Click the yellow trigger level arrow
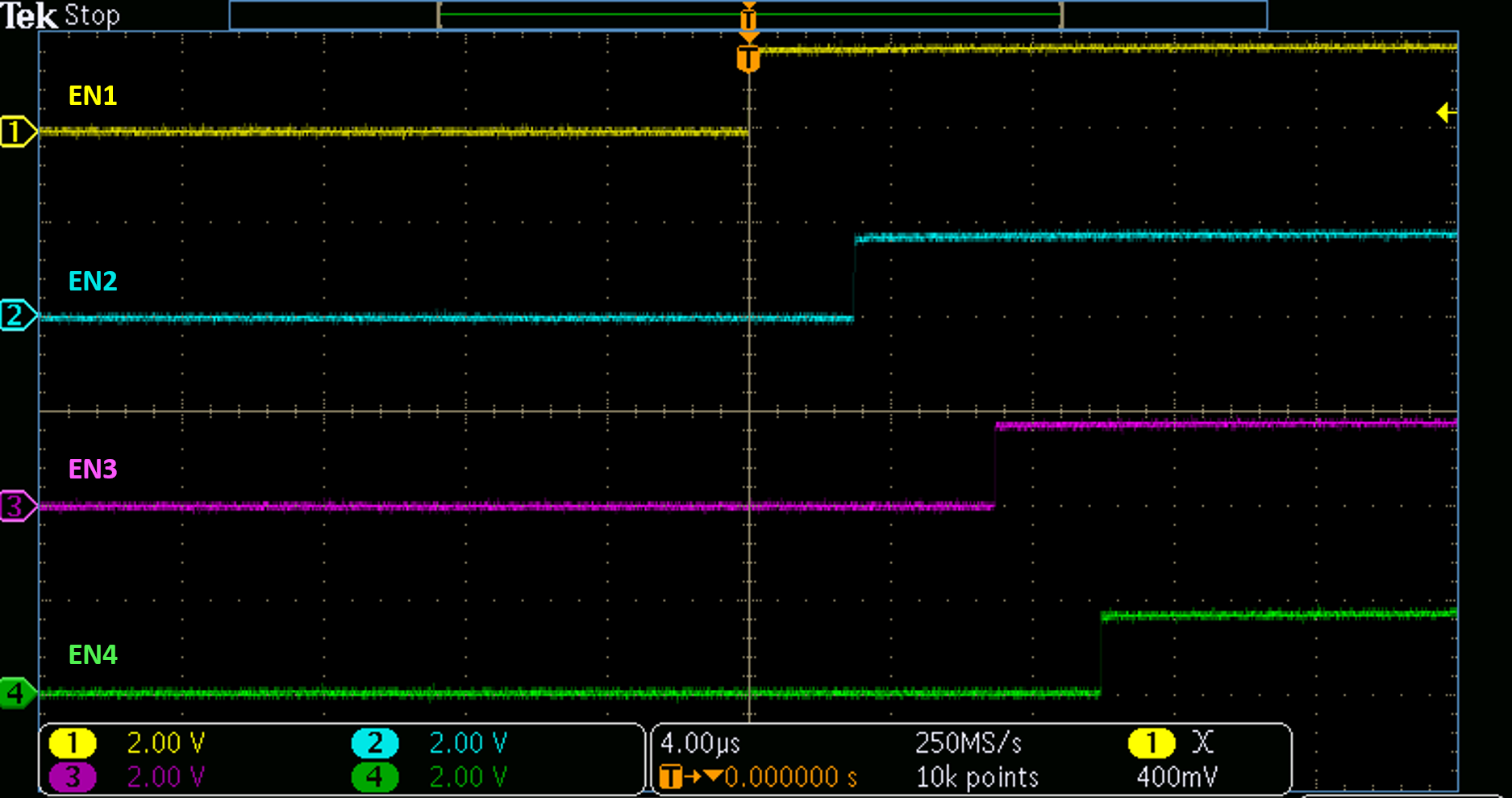 tap(1446, 113)
